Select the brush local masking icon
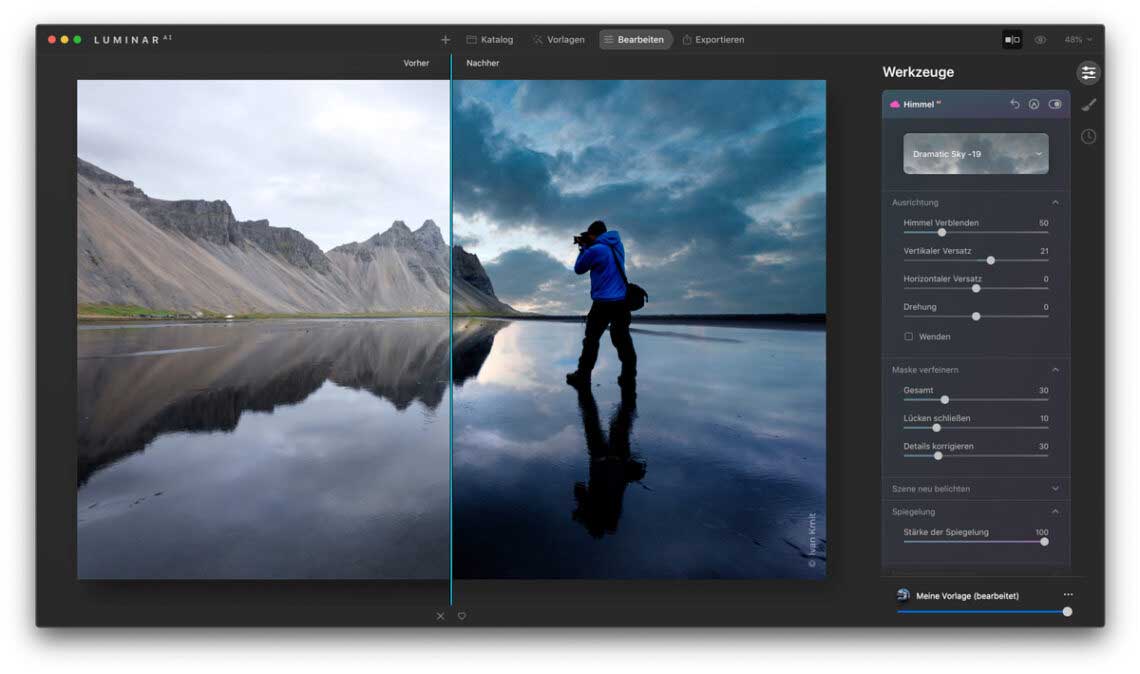 point(1088,105)
